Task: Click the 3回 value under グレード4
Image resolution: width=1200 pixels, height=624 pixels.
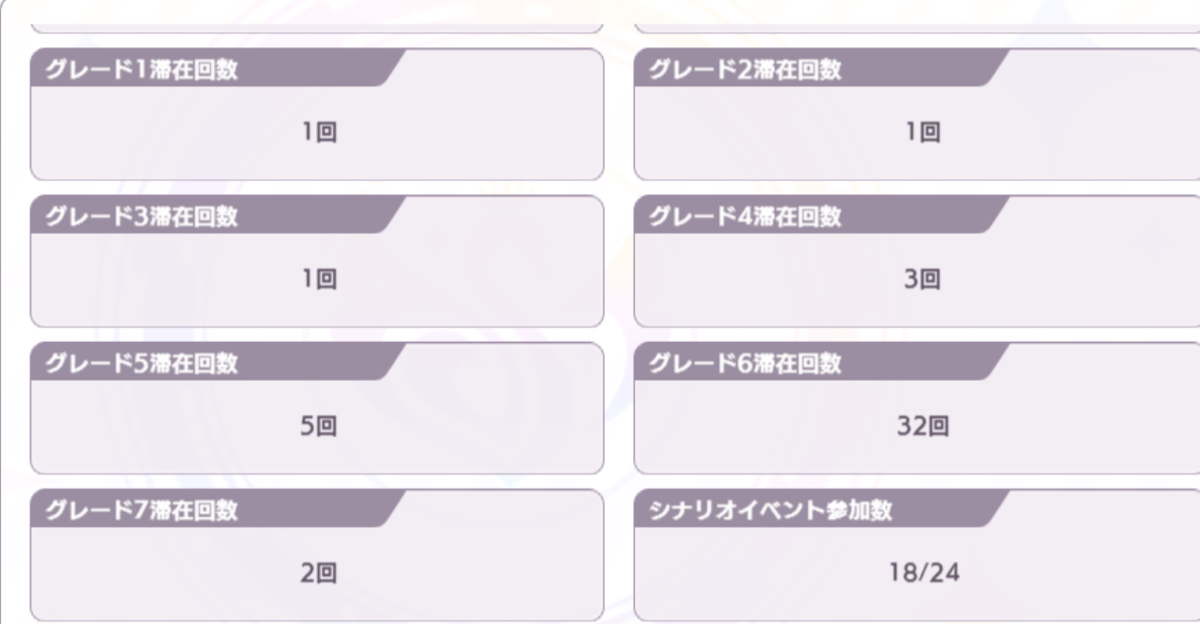Action: [x=922, y=280]
